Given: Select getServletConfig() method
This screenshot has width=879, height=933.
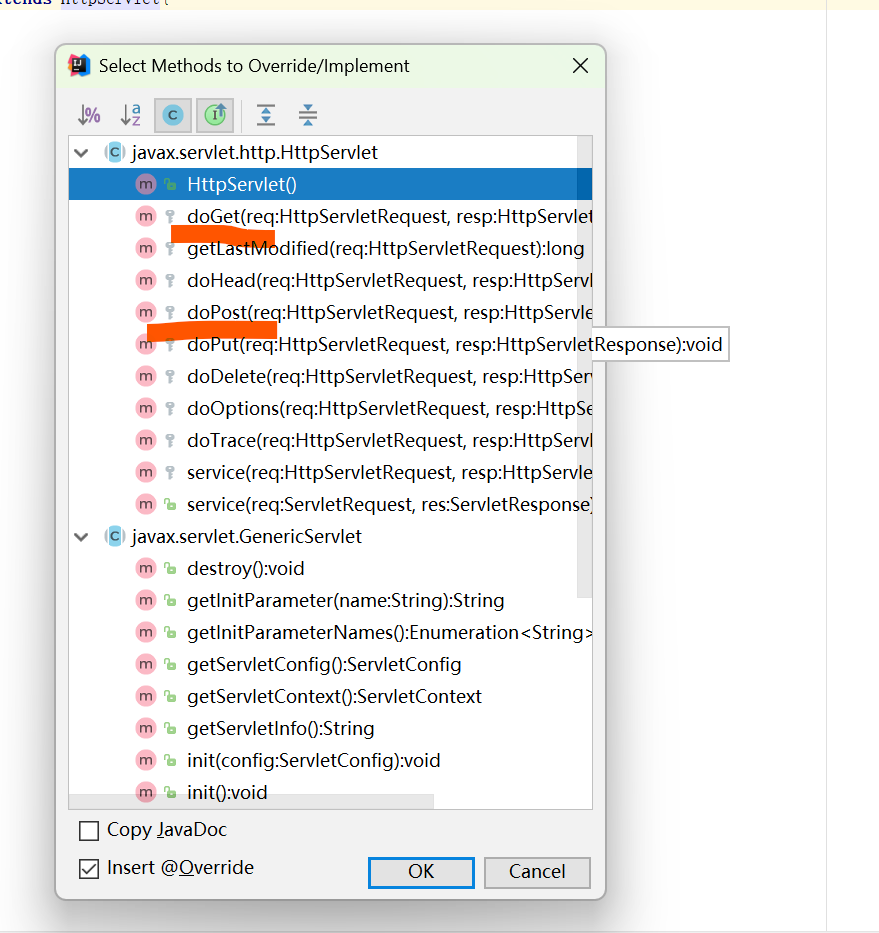Looking at the screenshot, I should pos(330,665).
